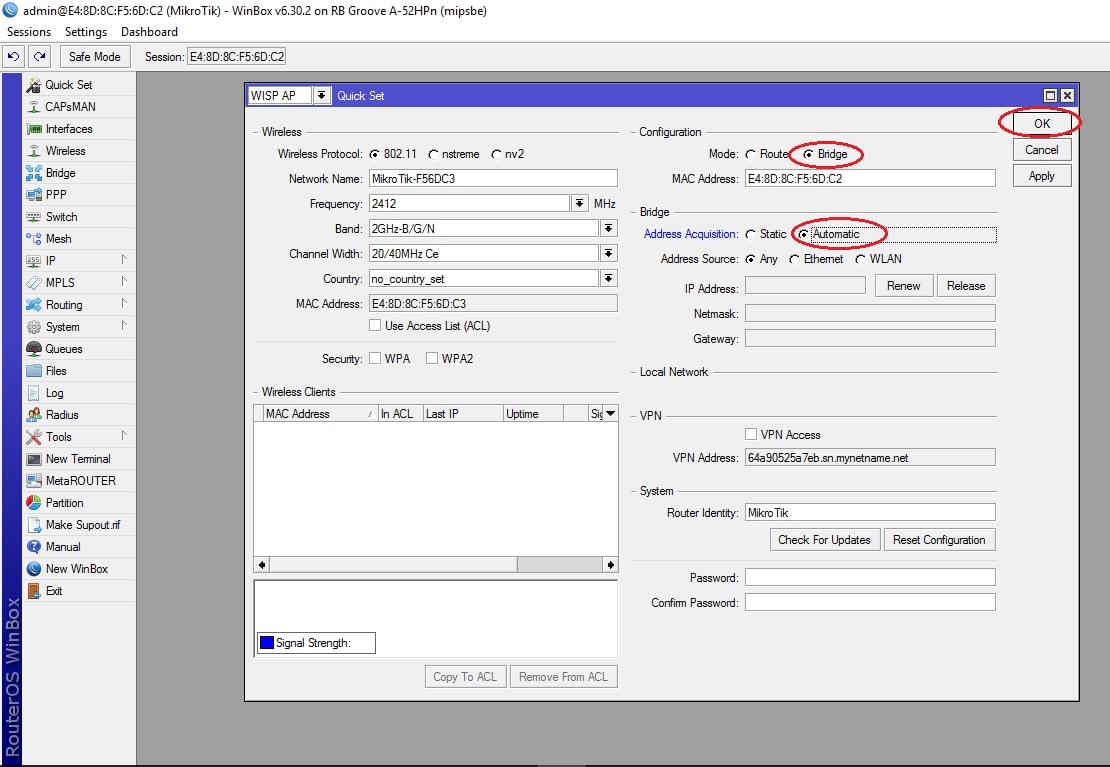Open the Country dropdown arrow

(608, 278)
